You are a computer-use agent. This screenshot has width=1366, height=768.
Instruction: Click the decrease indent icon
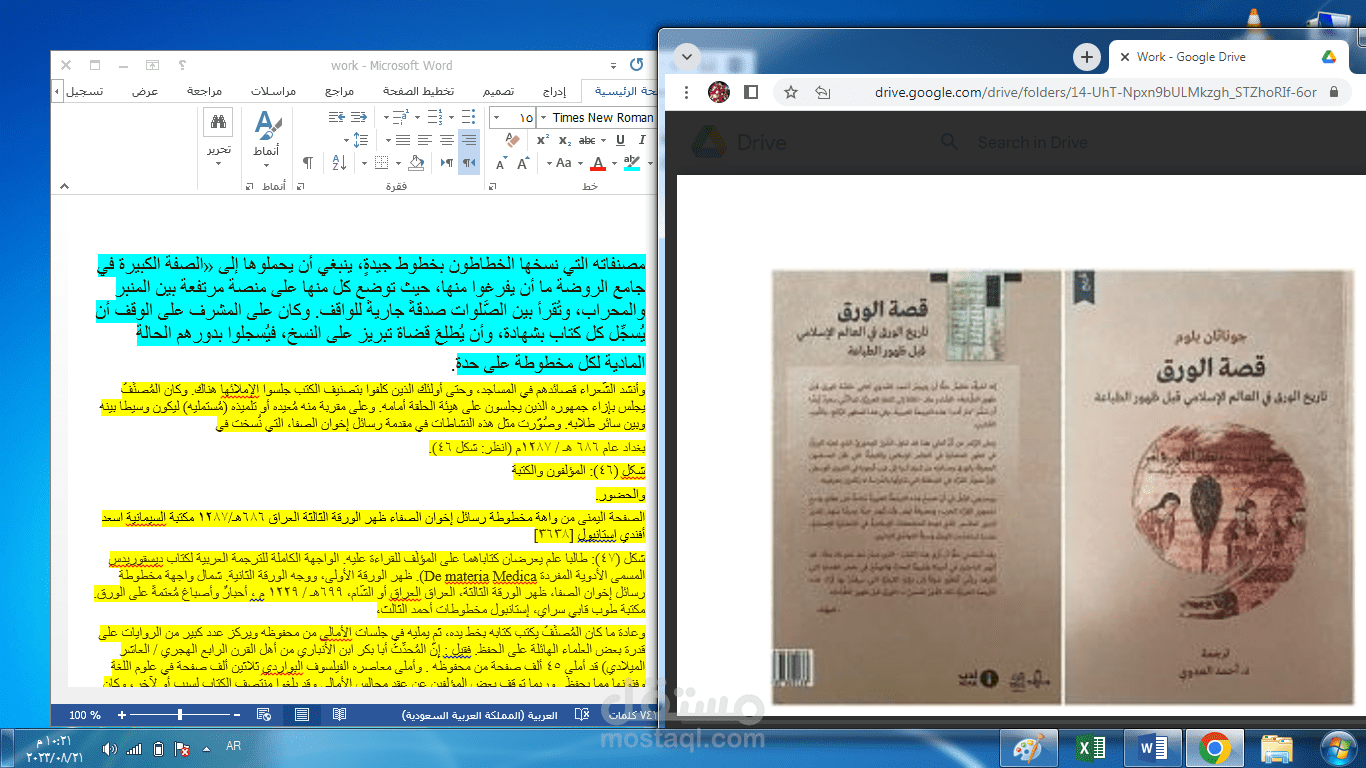359,117
